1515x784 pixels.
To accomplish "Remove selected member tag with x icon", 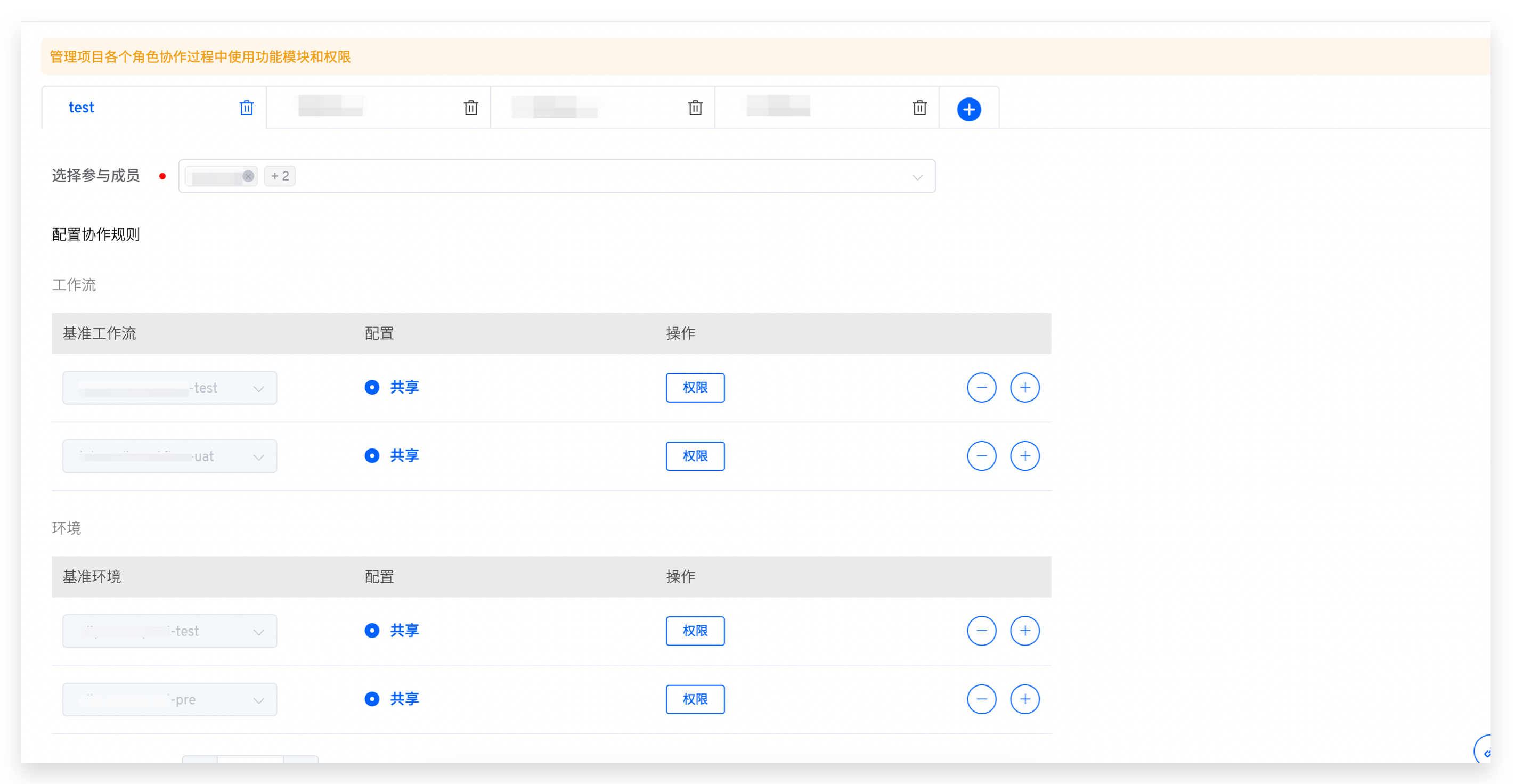I will point(248,176).
